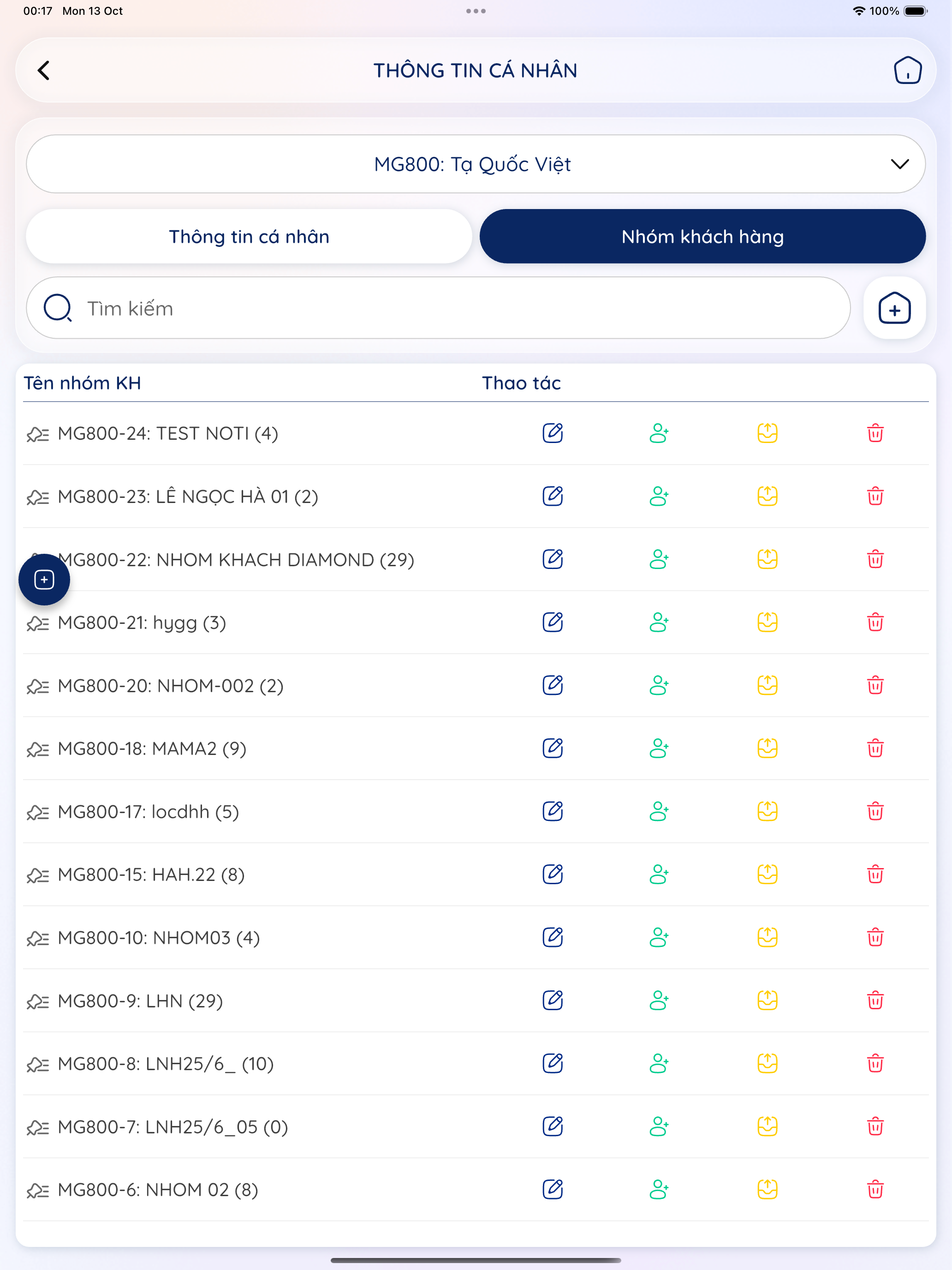Tap the floating blue plus button

[44, 579]
